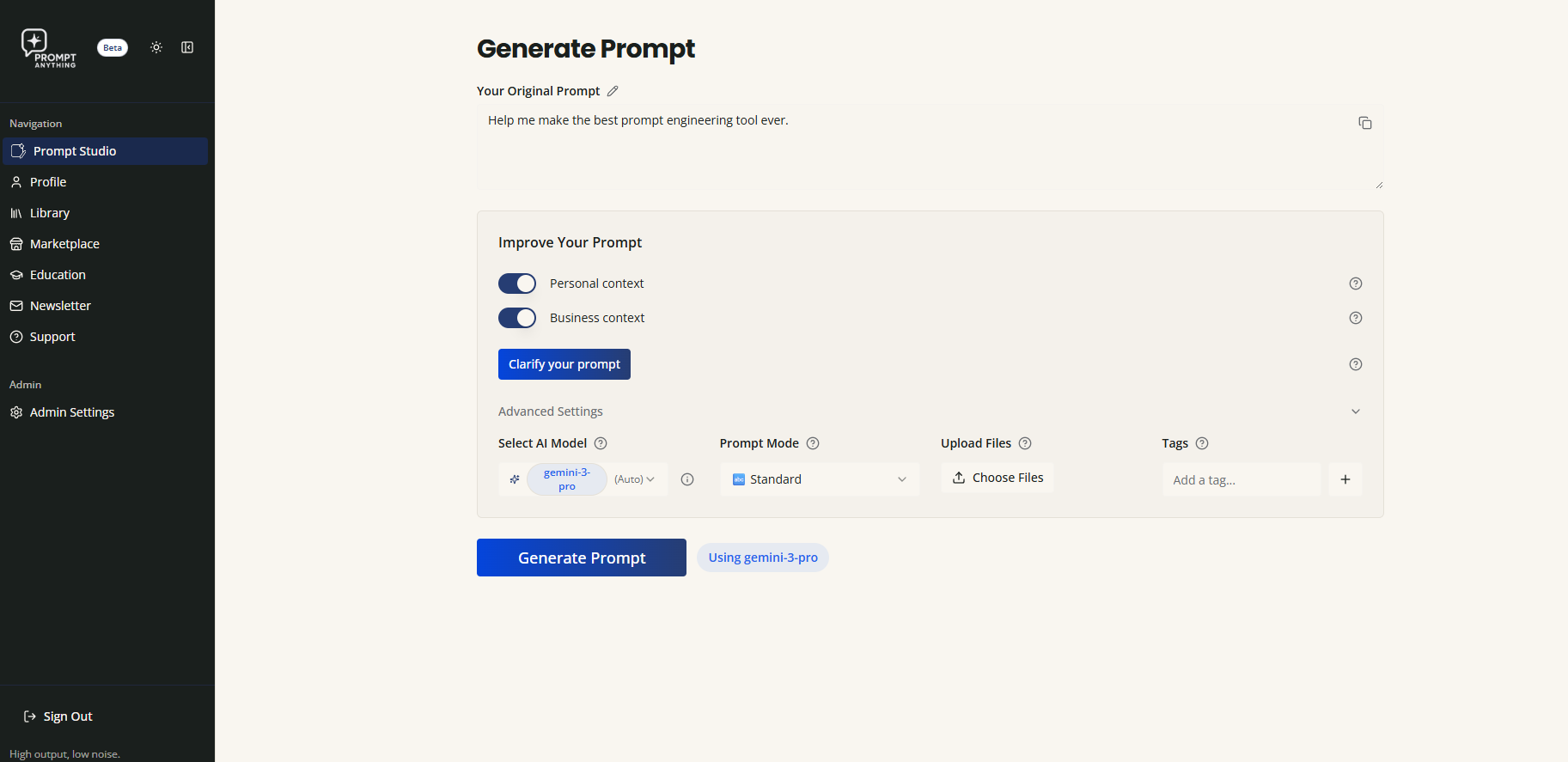Click Clarify your prompt
Screen dimensions: 1568x762
(x=564, y=364)
